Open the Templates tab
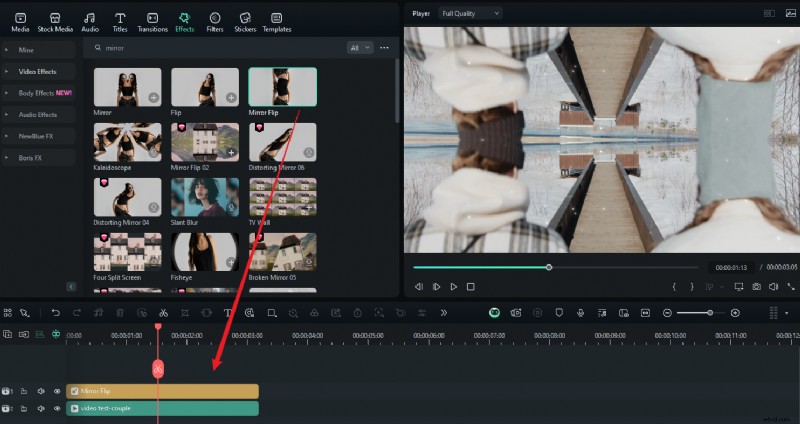The image size is (800, 424). 277,22
